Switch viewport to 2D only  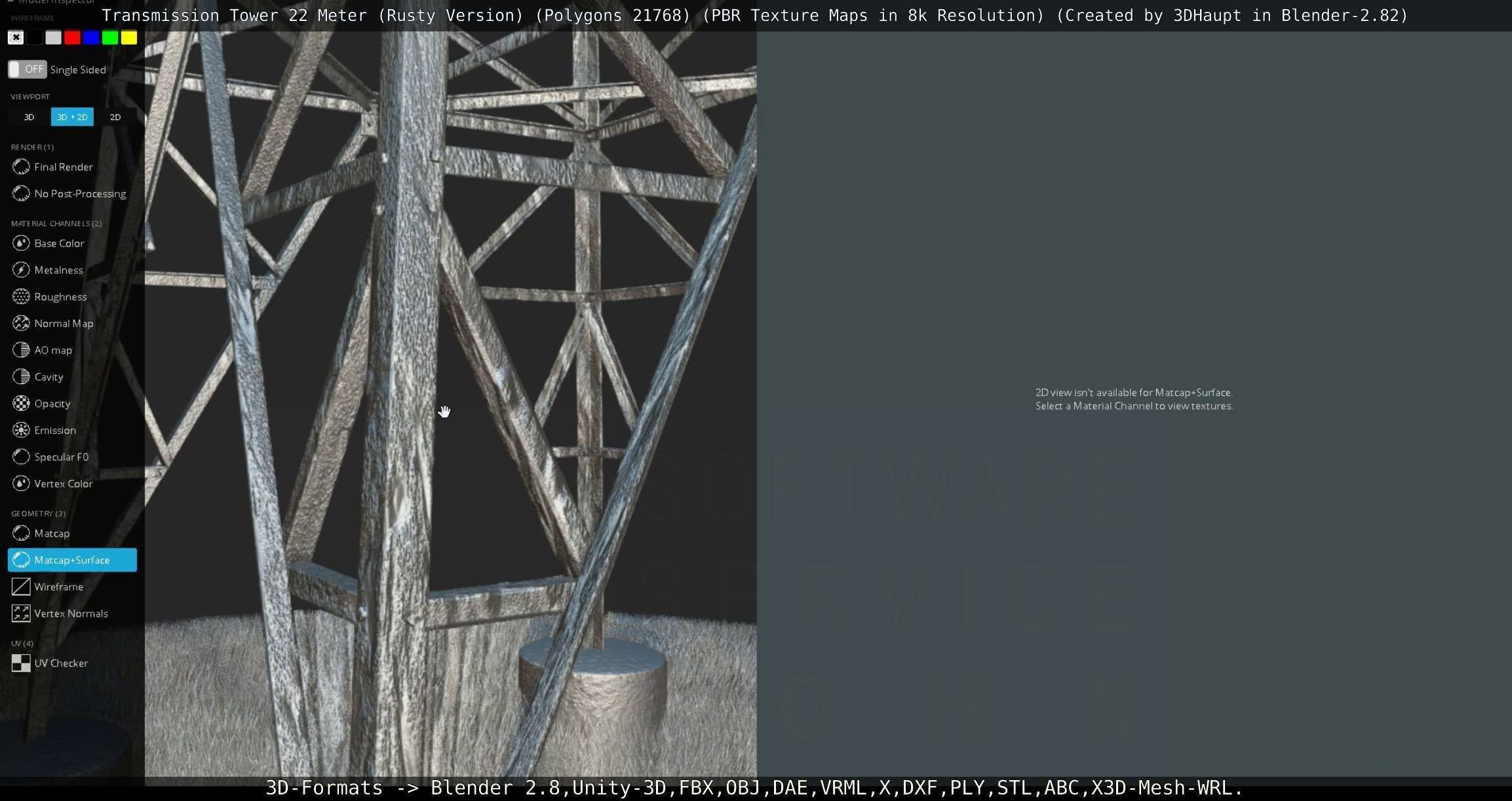[115, 117]
